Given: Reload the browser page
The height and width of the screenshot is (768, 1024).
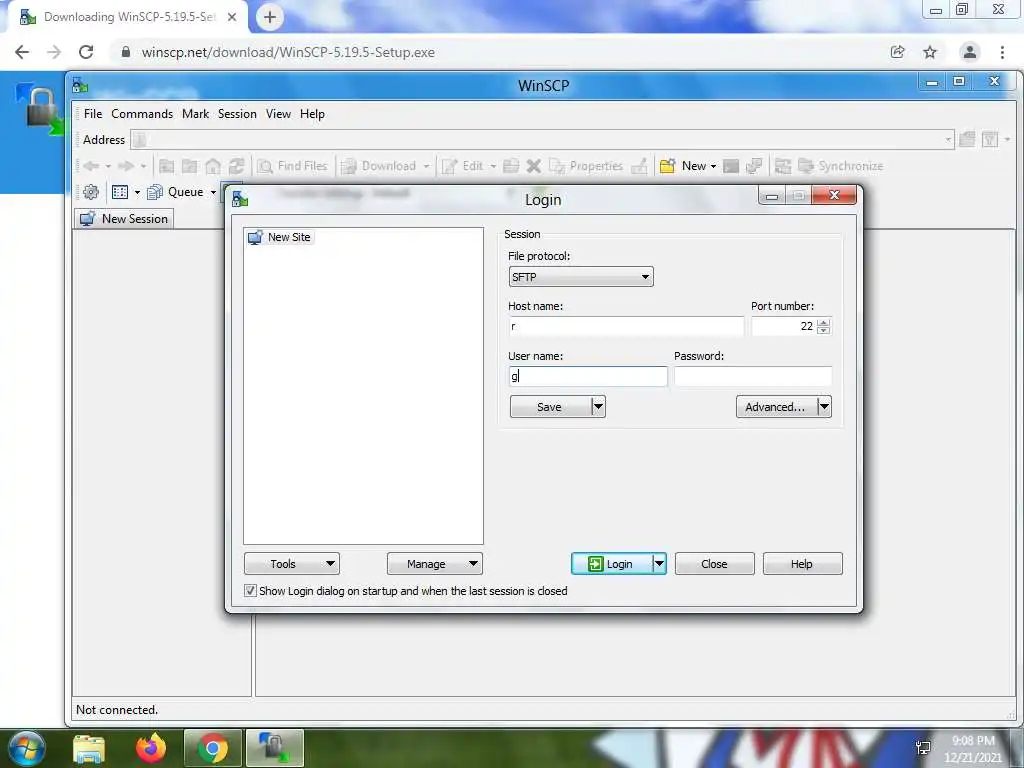Looking at the screenshot, I should point(86,52).
